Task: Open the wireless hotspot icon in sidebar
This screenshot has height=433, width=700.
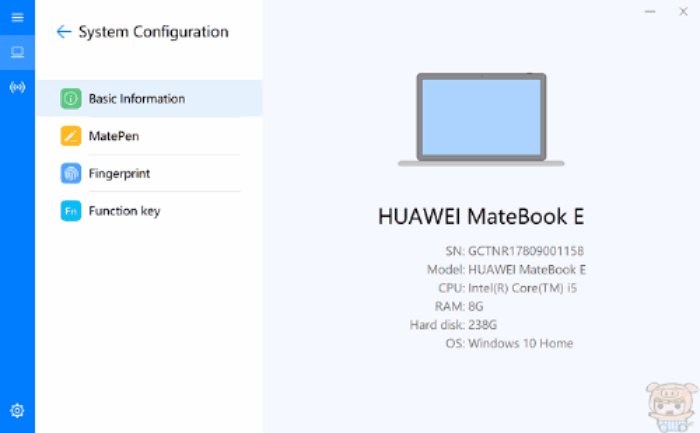Action: [17, 87]
